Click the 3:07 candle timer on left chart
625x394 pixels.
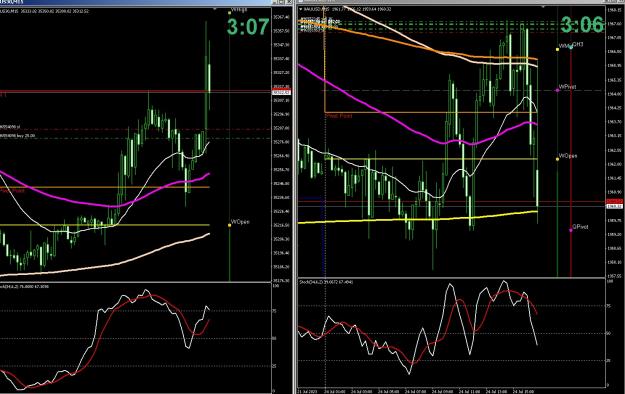click(248, 27)
